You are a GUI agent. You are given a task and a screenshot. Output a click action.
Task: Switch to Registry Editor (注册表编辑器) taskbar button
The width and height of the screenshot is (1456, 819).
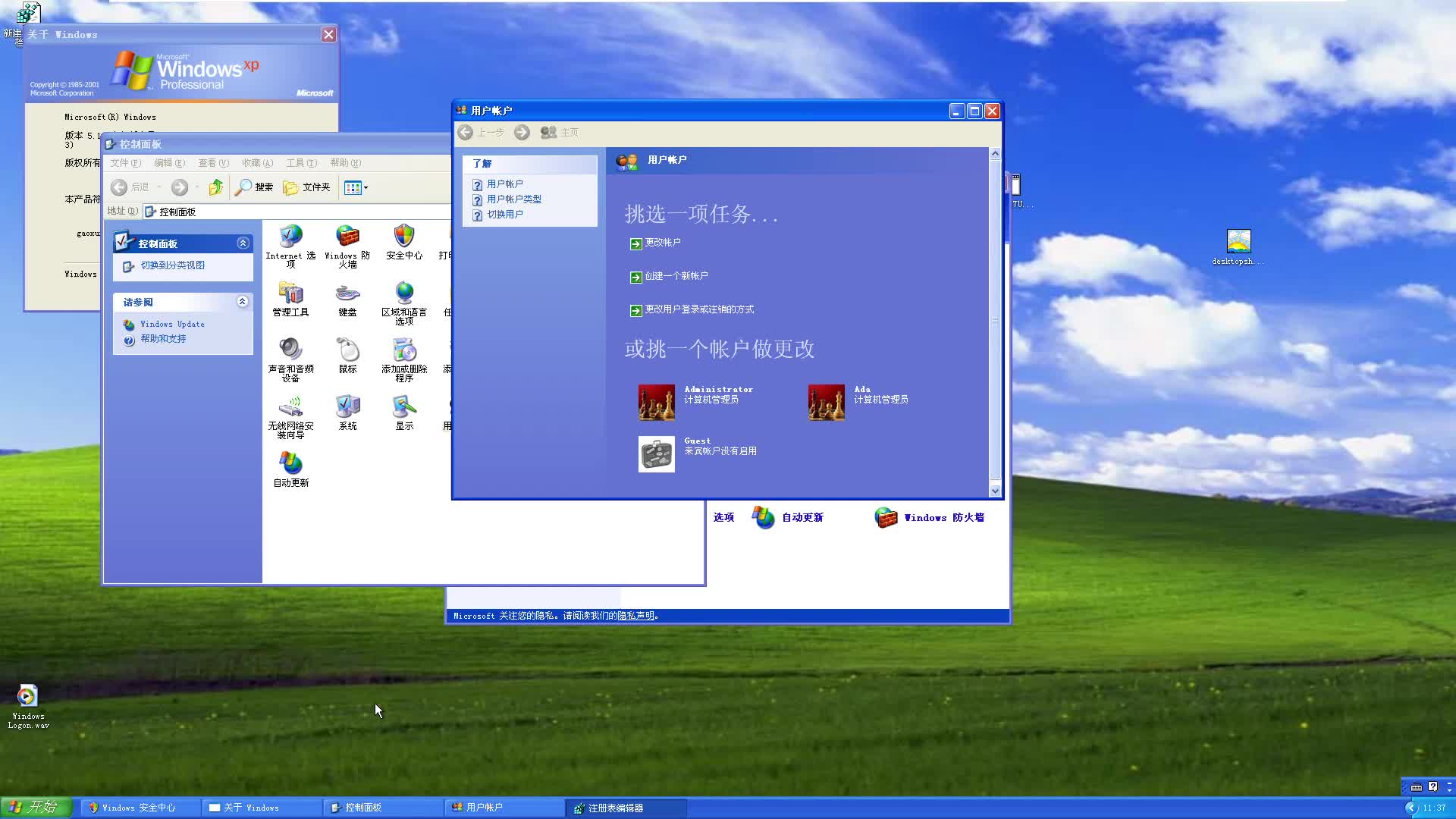coord(626,808)
